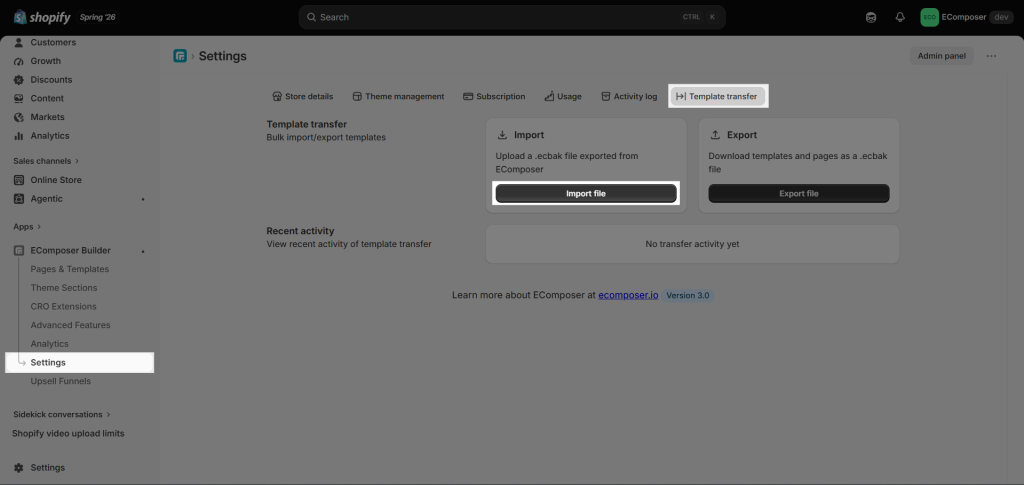Screen dimensions: 1024x485
Task: Switch to the Activity log tab
Action: coord(629,97)
